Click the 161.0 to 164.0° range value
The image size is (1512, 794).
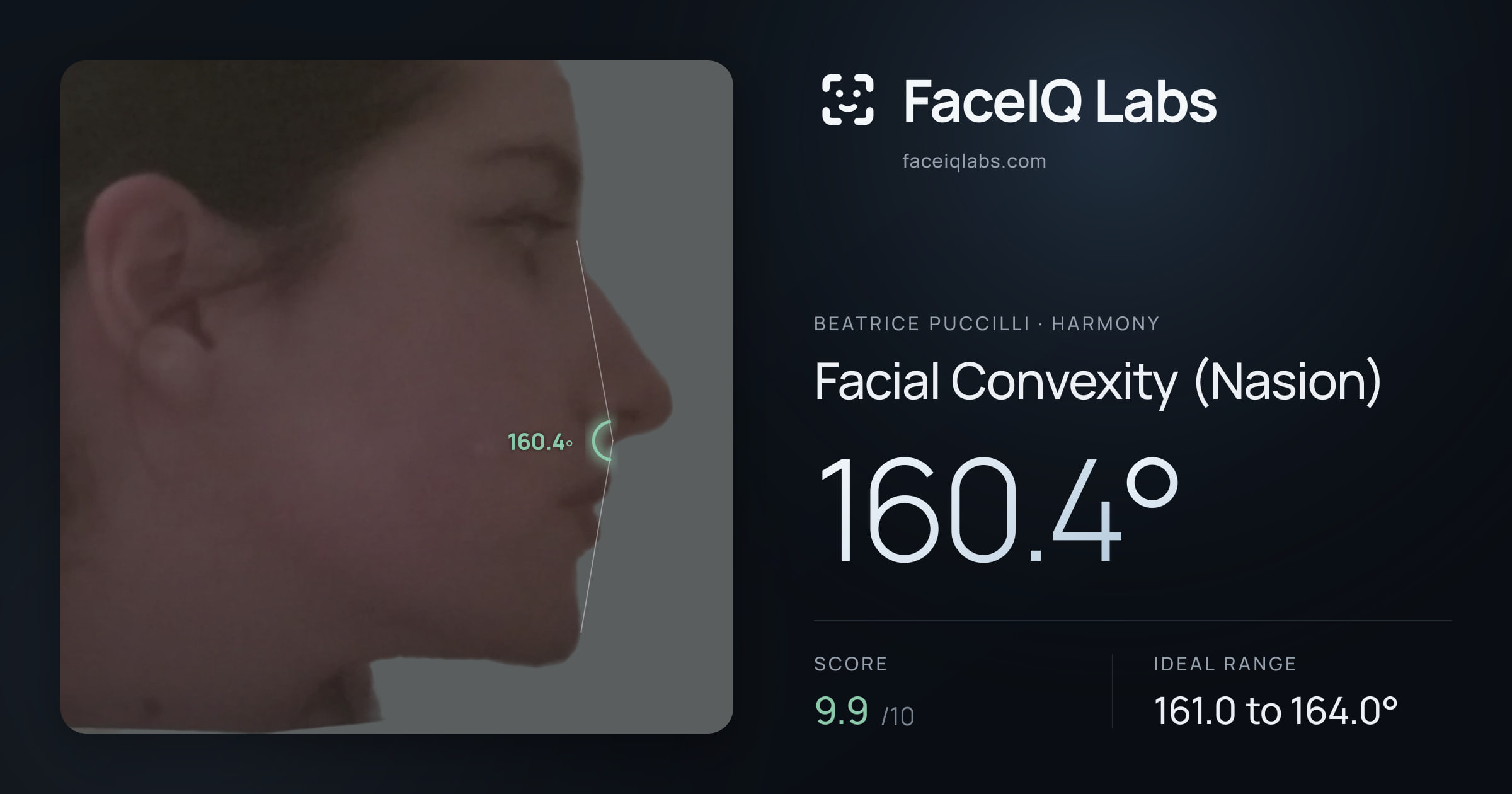[1276, 711]
